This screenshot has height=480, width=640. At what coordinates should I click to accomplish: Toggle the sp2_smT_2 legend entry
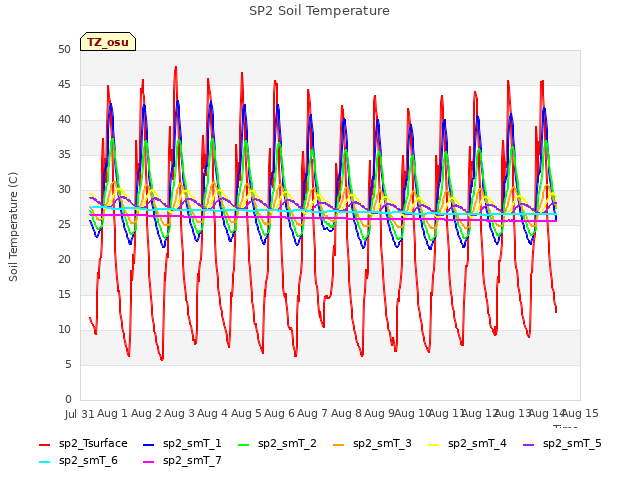click(277, 444)
